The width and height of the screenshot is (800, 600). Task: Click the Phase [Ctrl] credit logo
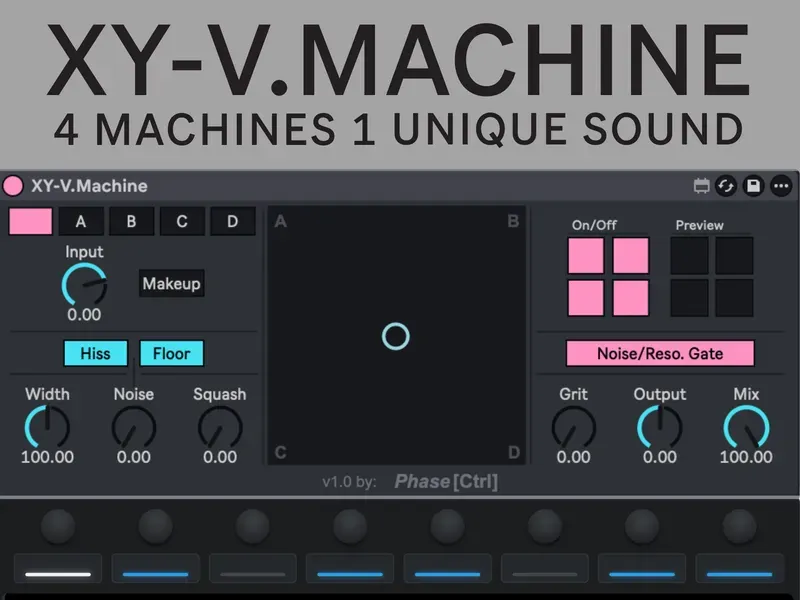click(446, 481)
